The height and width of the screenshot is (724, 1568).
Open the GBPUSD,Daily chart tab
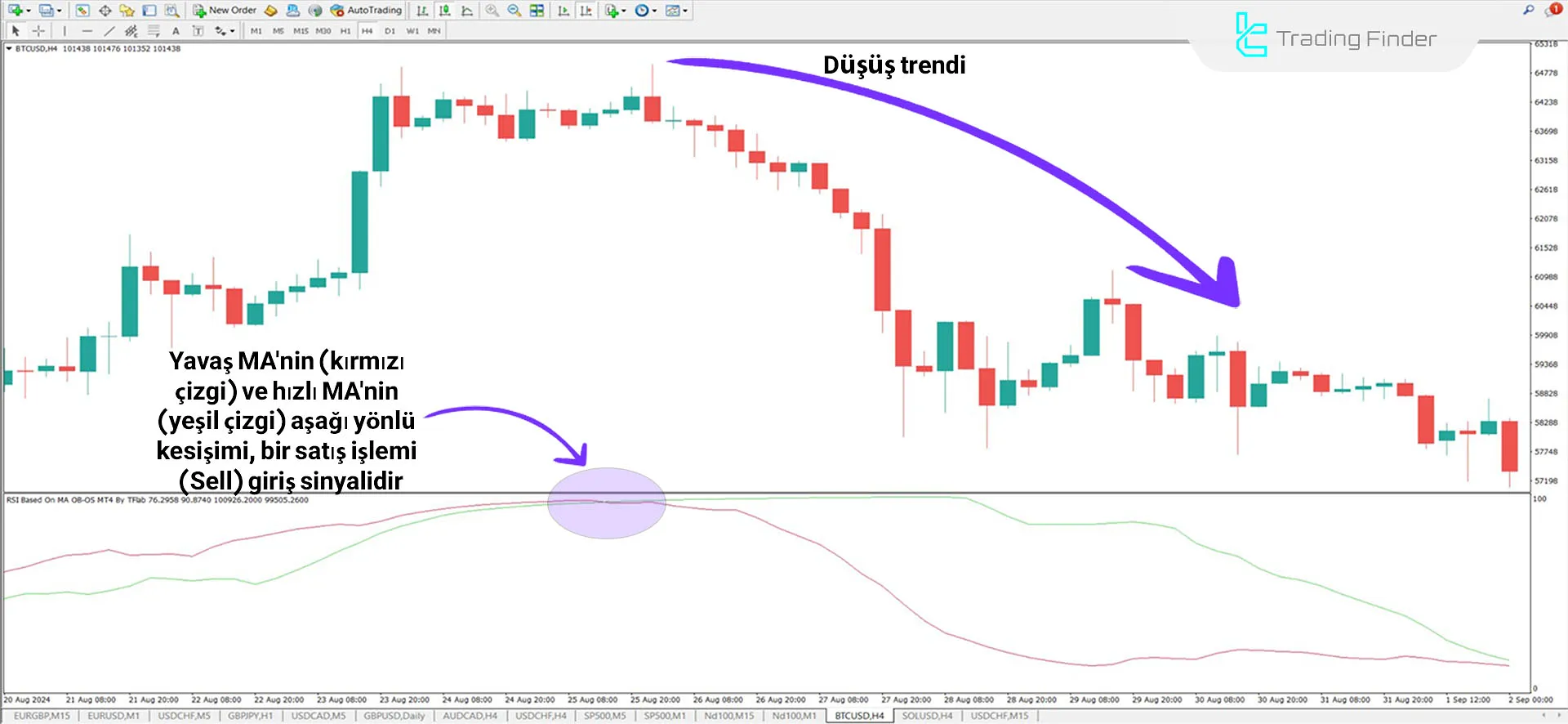pyautogui.click(x=394, y=716)
